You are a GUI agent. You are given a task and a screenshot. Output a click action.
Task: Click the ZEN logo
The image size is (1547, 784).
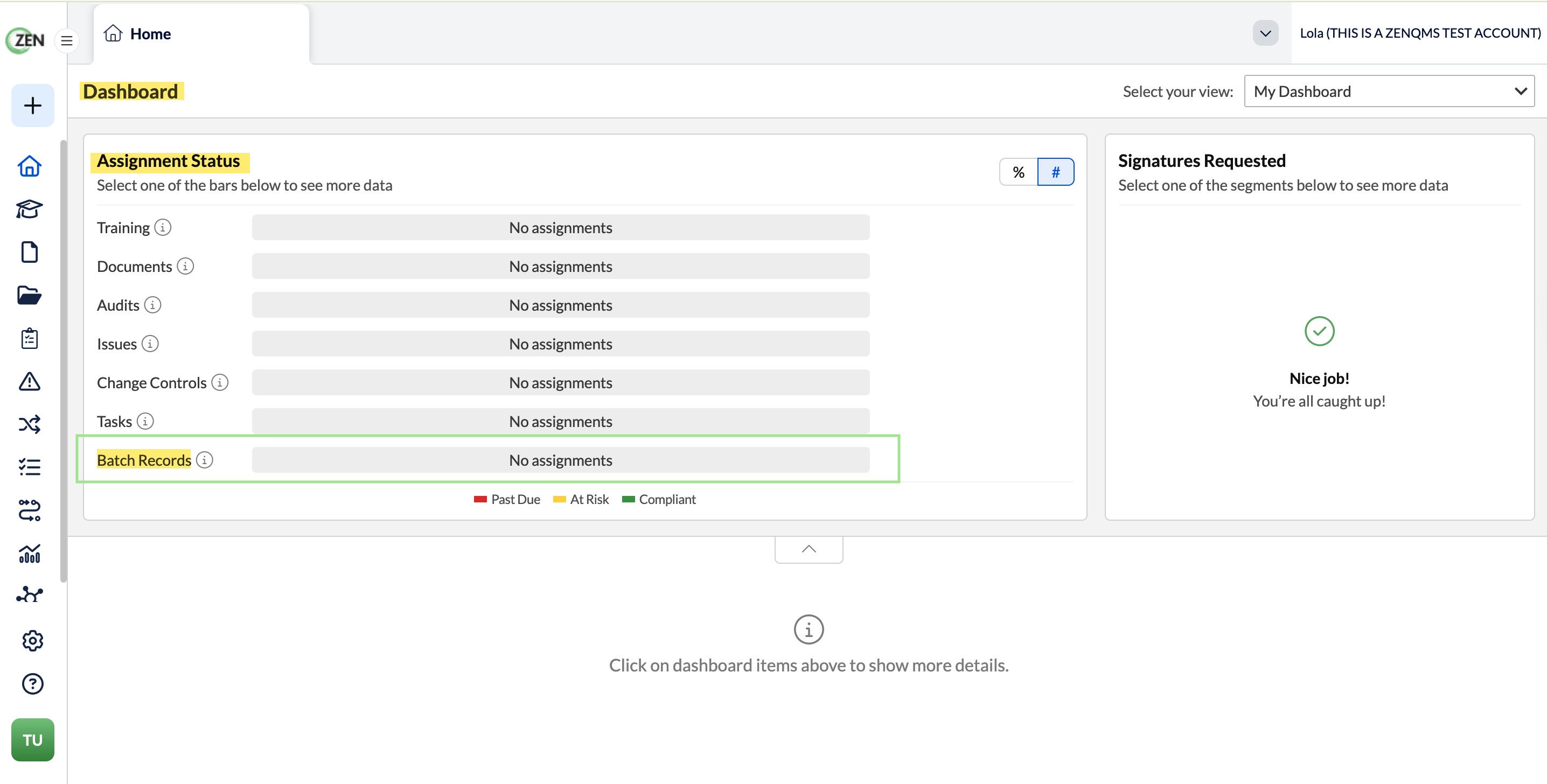(x=25, y=40)
